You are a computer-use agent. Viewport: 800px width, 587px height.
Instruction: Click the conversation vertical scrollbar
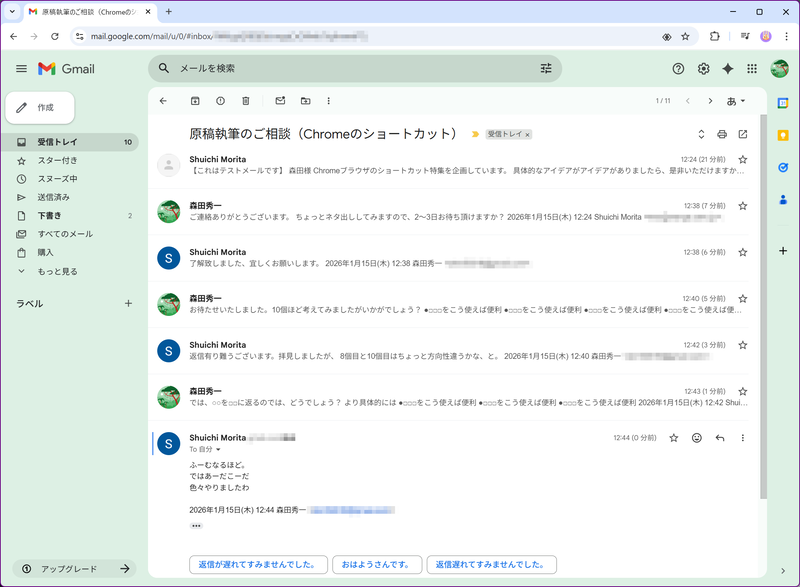pyautogui.click(x=763, y=306)
